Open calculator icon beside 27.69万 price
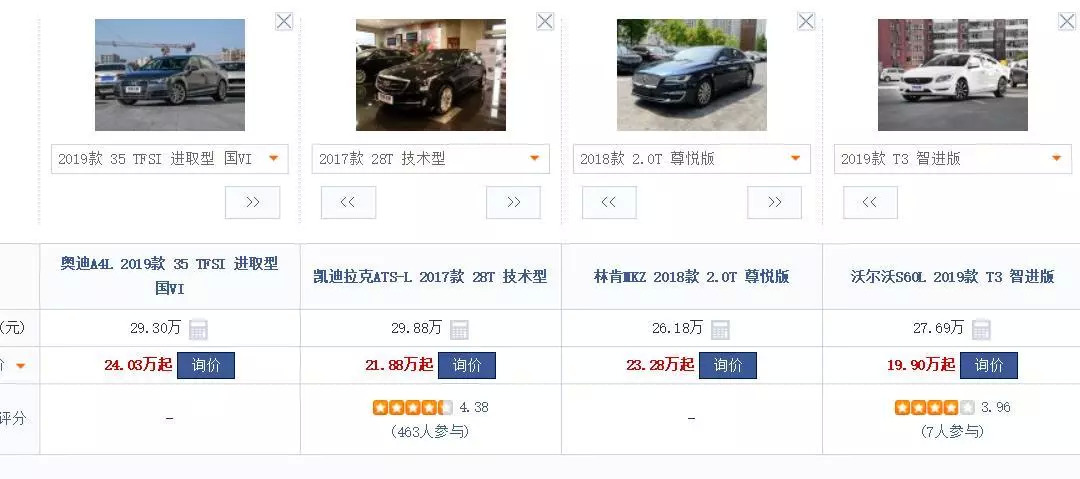This screenshot has width=1080, height=479. [x=981, y=329]
